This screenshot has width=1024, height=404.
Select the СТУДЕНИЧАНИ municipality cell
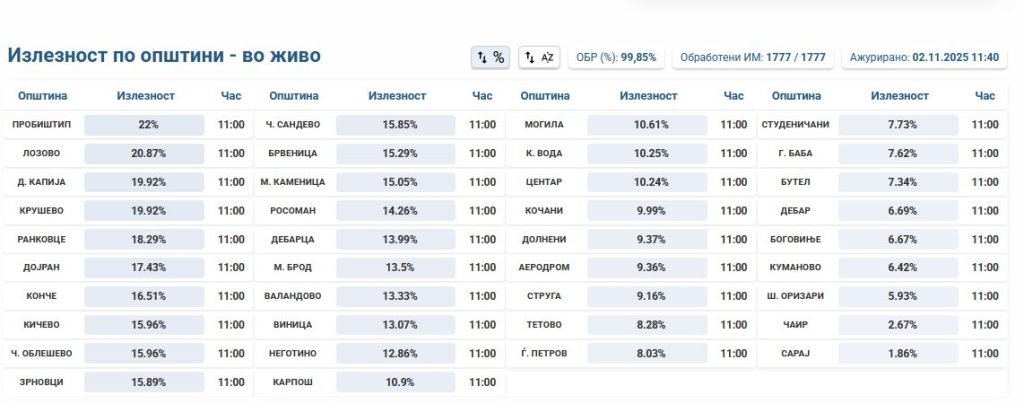797,125
